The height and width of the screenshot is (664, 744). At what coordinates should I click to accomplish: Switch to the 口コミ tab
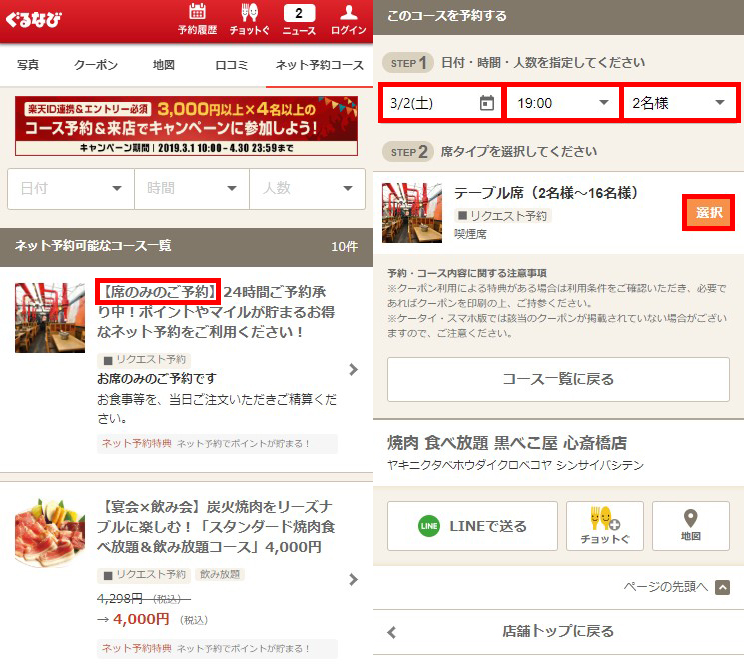tap(232, 65)
